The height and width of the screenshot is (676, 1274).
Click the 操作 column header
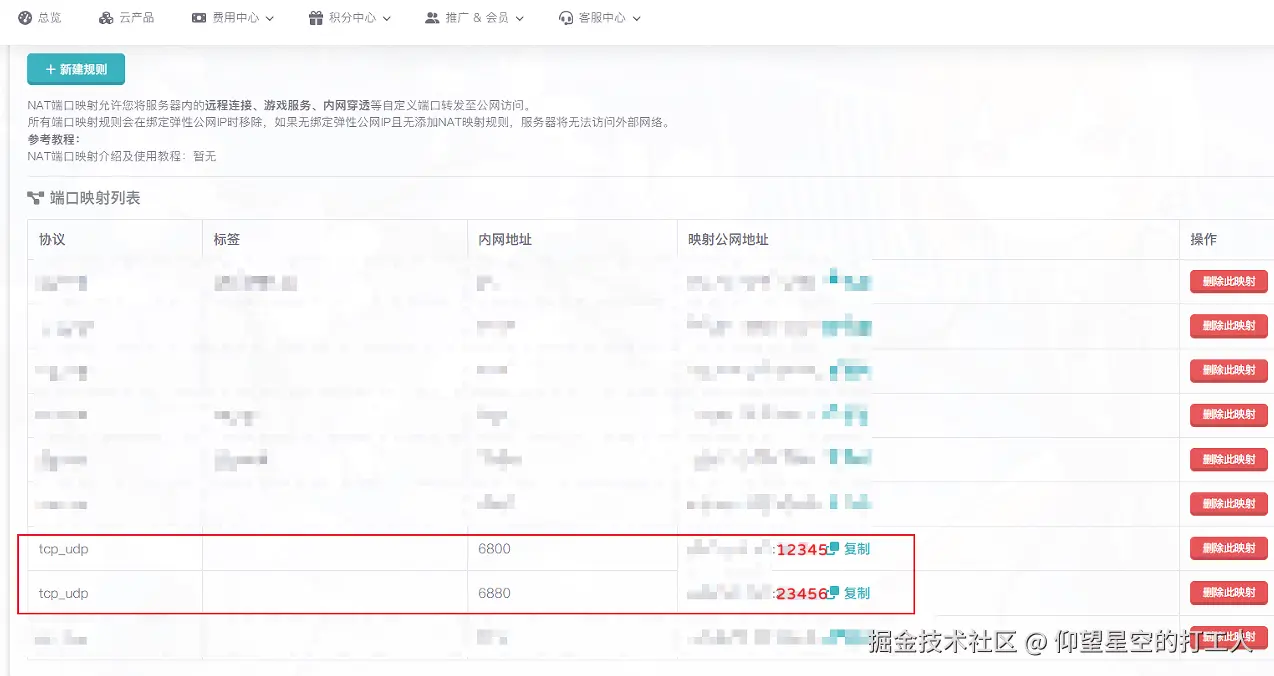(x=1203, y=239)
